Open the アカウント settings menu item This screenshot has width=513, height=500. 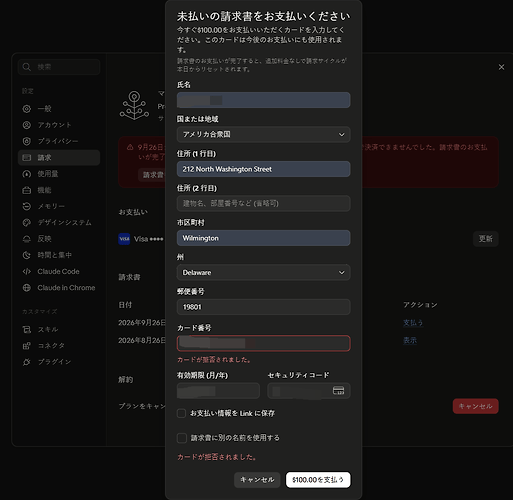coord(59,125)
